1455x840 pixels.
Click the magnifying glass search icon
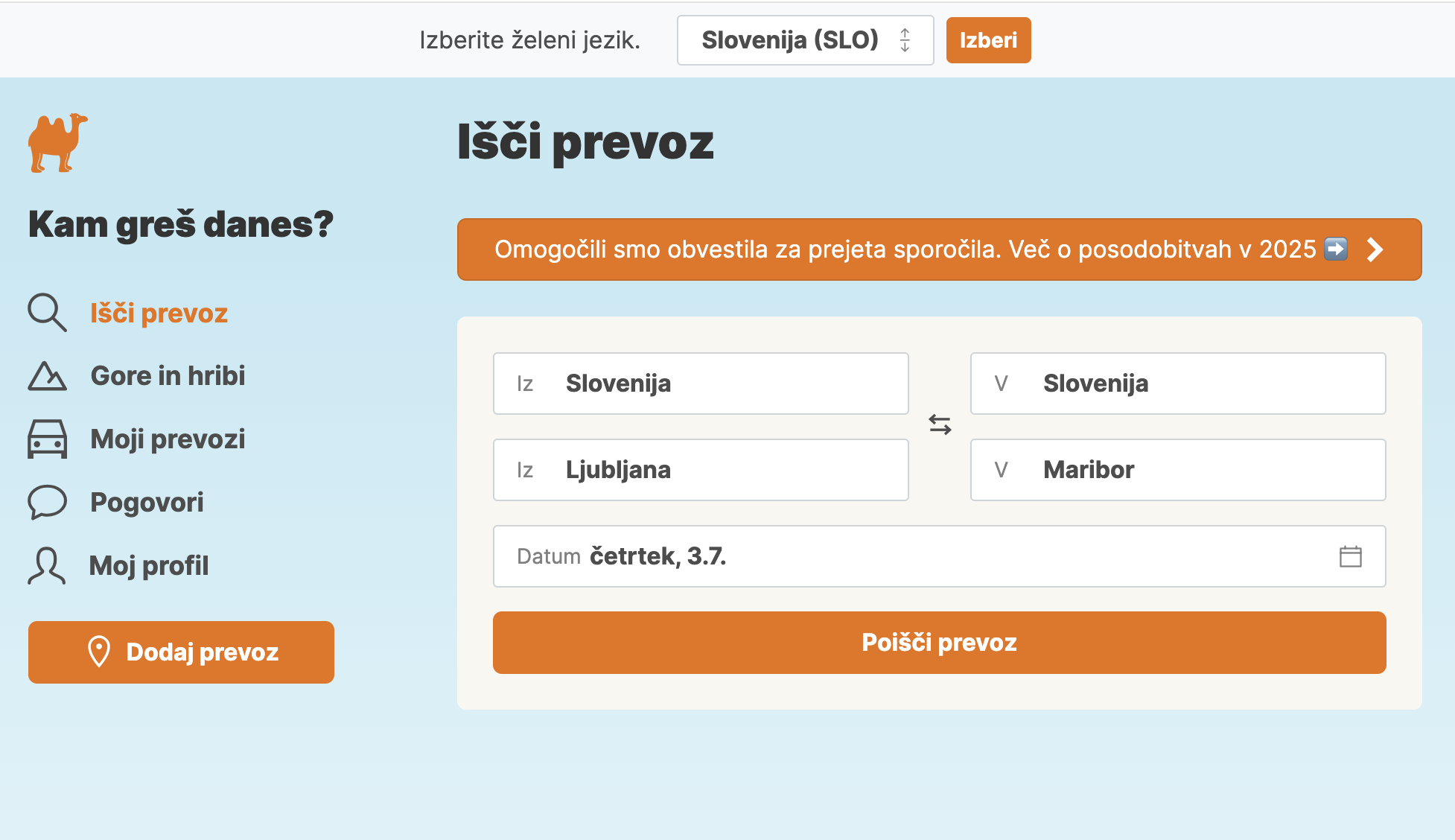pos(47,313)
